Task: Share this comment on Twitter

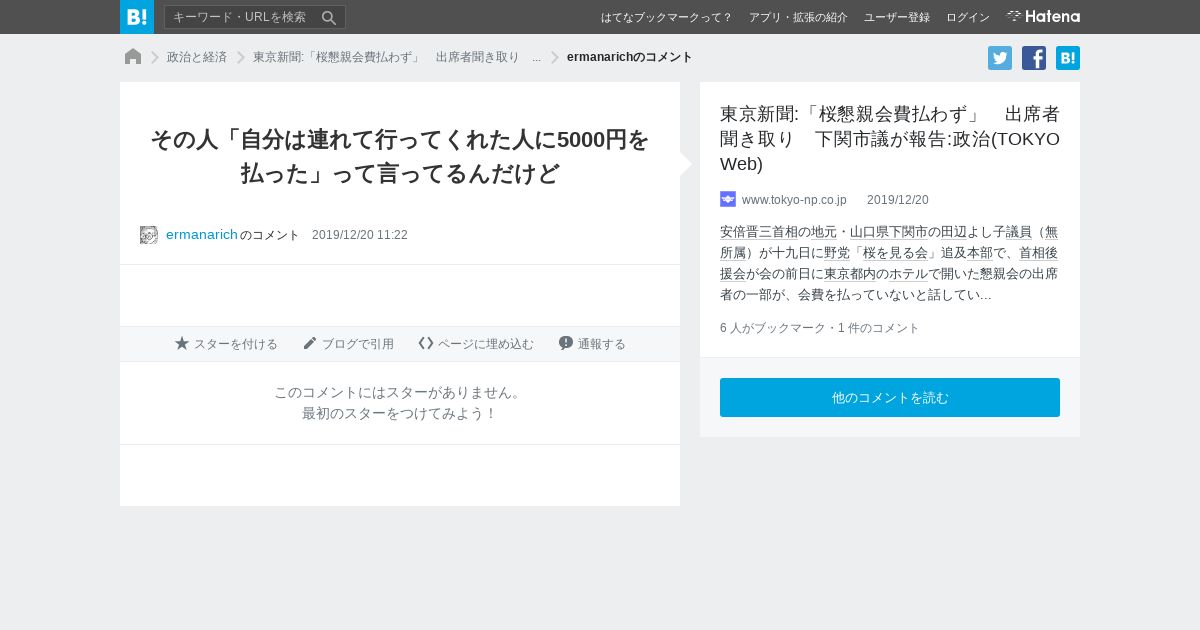Action: pos(1000,58)
